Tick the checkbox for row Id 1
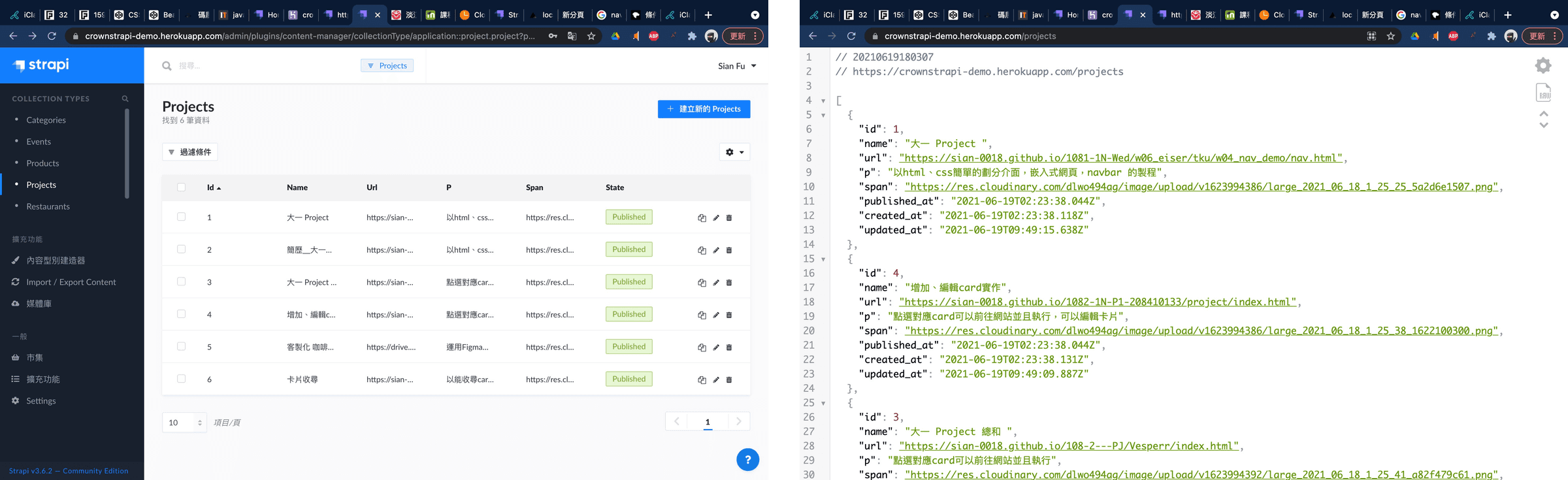 (x=181, y=217)
